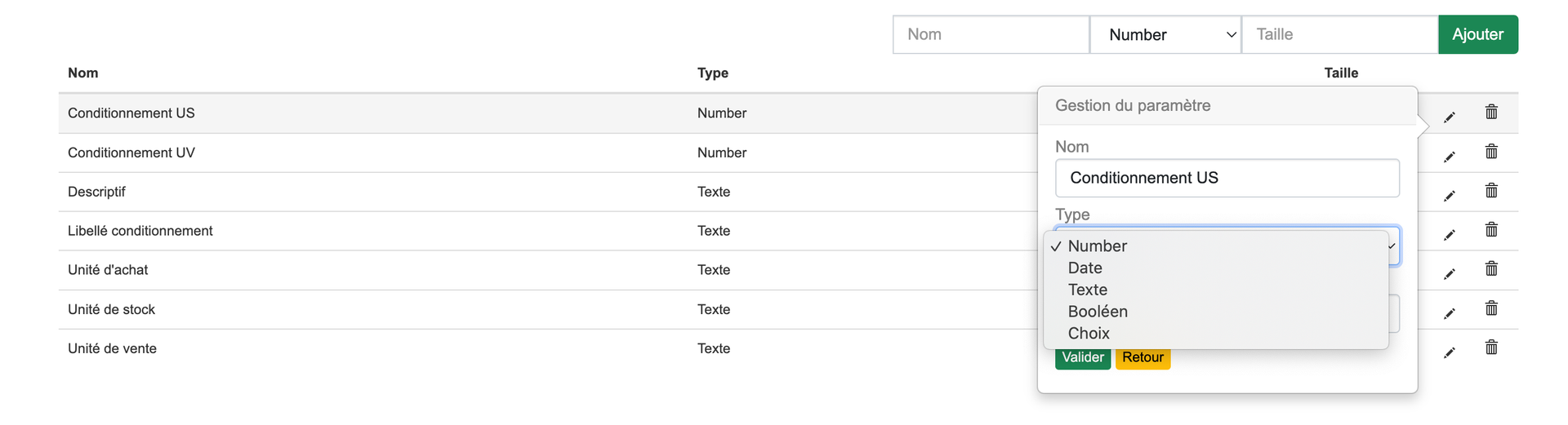The width and height of the screenshot is (1568, 425).
Task: Delete the Descriptif row using trash icon
Action: click(x=1491, y=190)
